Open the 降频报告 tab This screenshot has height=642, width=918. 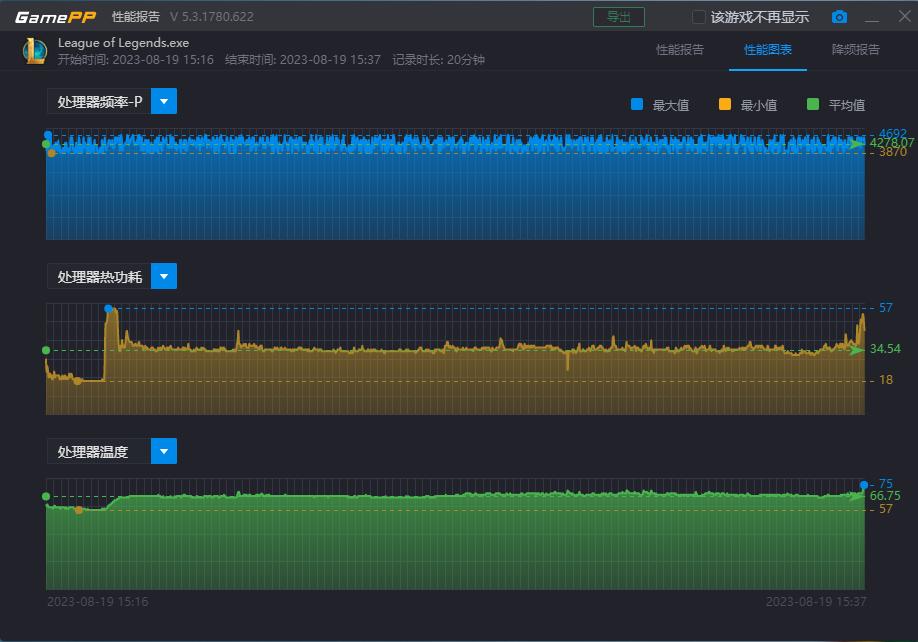coord(856,50)
